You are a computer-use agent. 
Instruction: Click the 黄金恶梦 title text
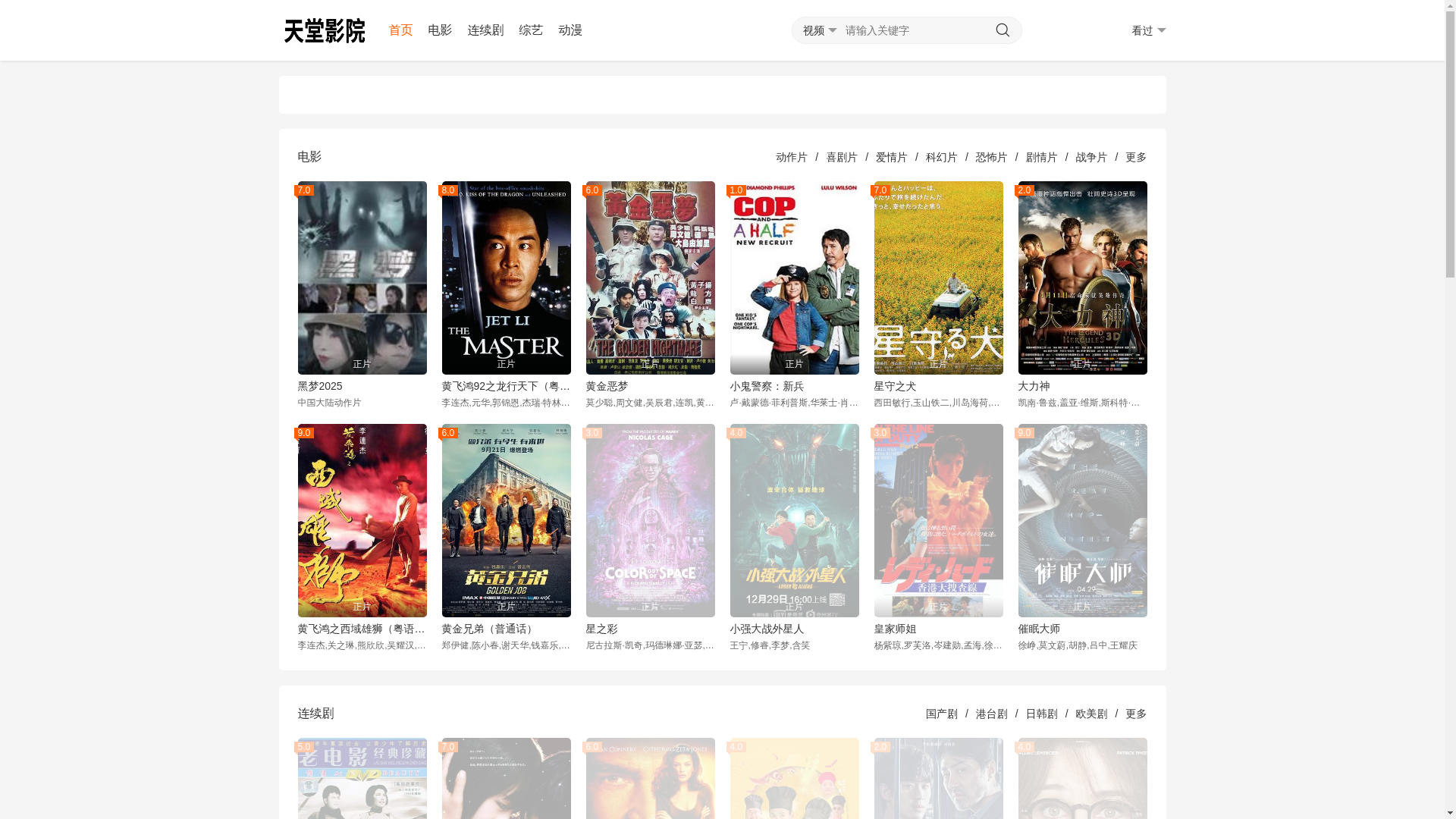coord(607,387)
